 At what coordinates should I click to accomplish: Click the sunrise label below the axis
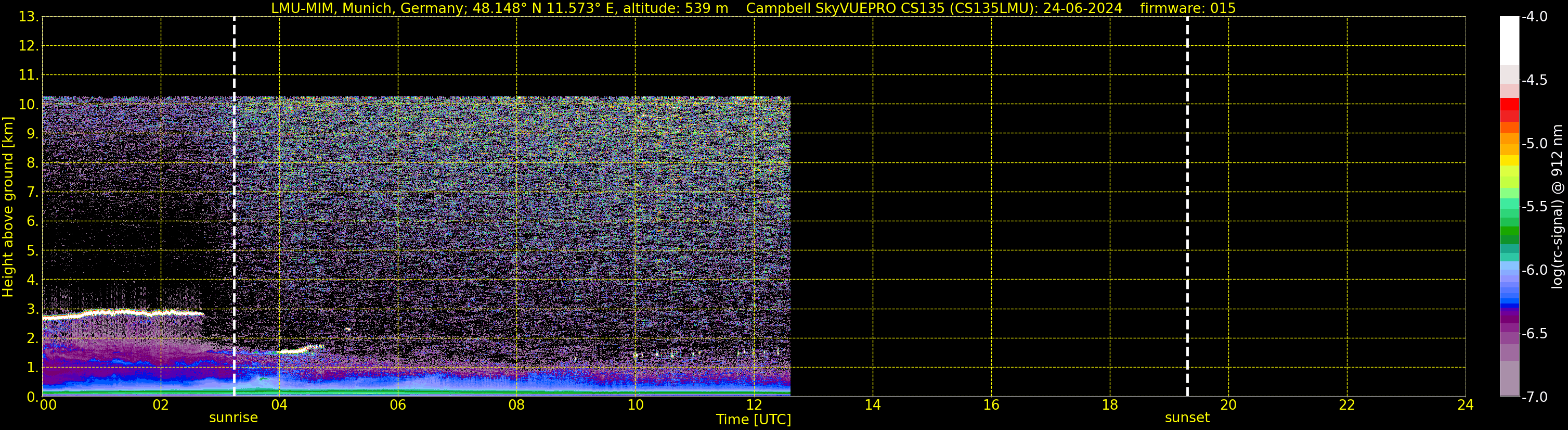point(233,418)
